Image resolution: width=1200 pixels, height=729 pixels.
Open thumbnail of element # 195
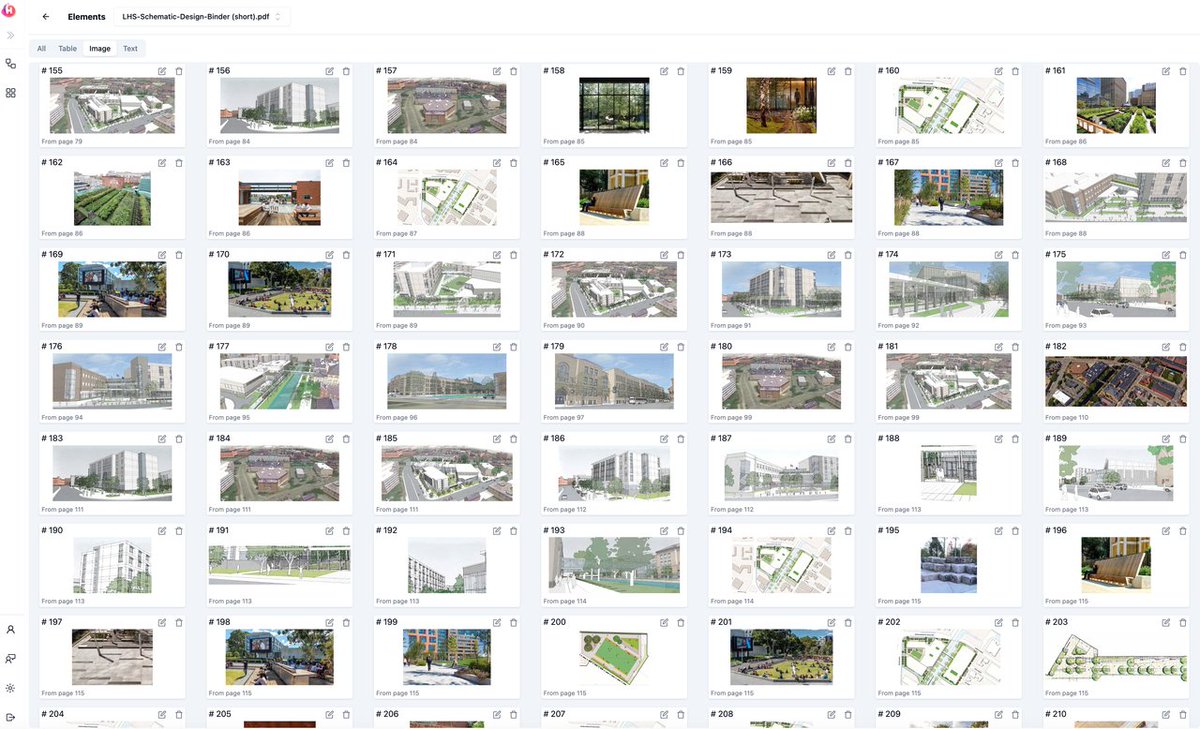coord(949,566)
